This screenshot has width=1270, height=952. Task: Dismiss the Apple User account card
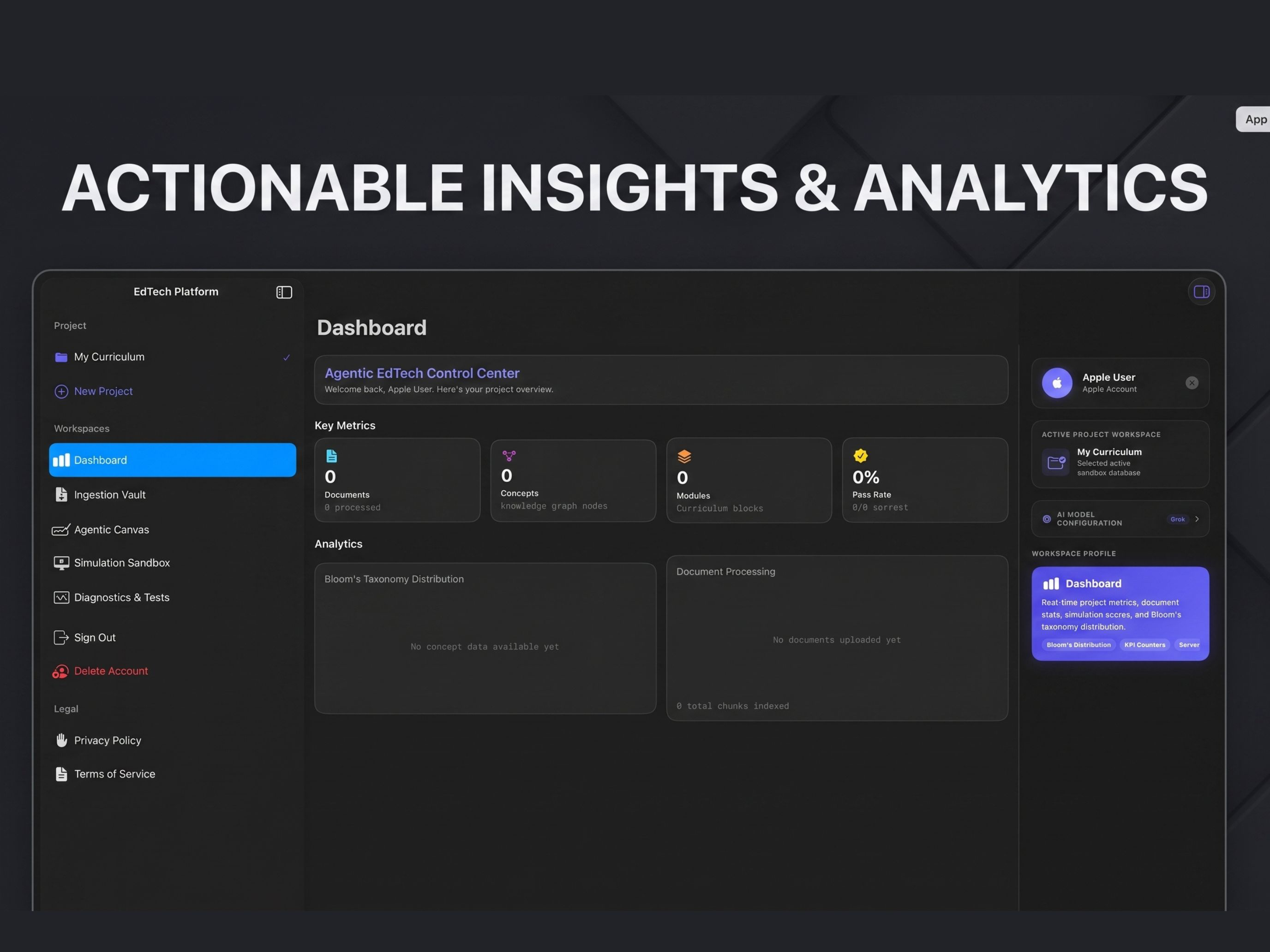coord(1192,383)
